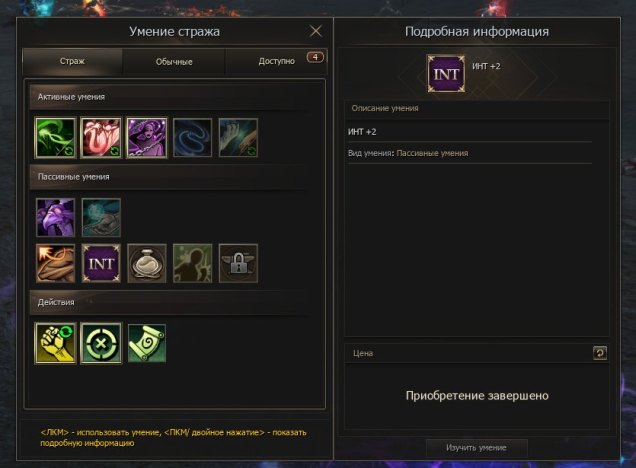The height and width of the screenshot is (468, 636).
Task: Click the purple bird passive skill icon
Action: click(56, 217)
